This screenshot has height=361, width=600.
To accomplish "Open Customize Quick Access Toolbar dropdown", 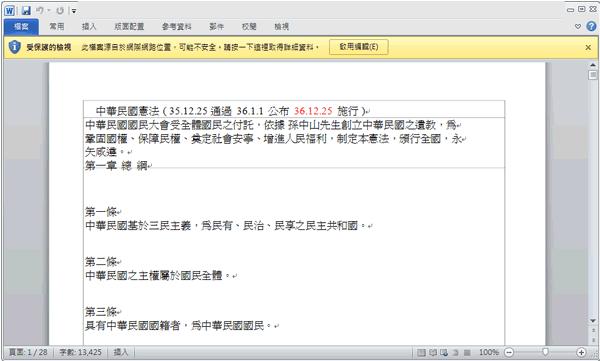I will coord(74,11).
